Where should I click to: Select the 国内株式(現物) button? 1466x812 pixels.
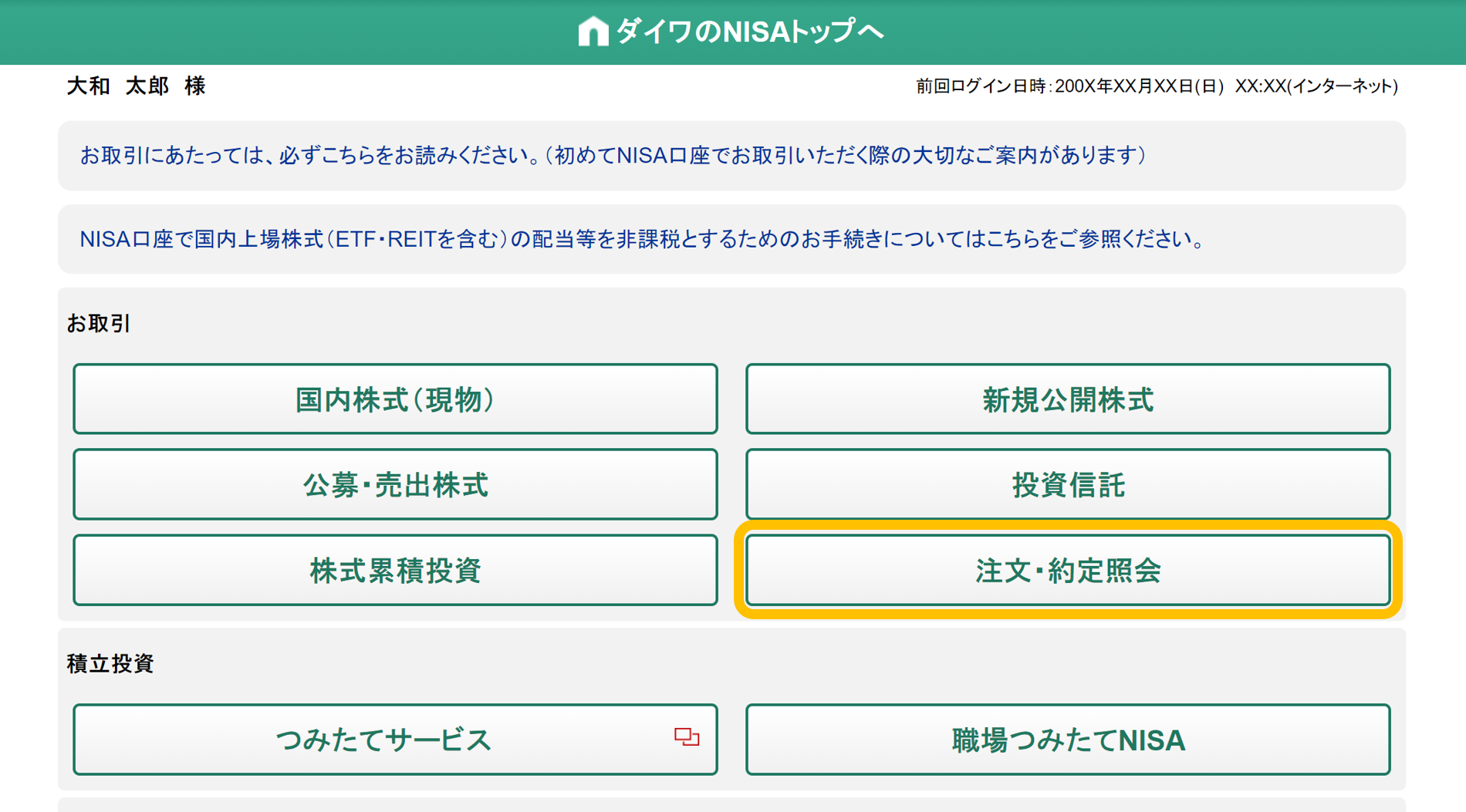click(395, 399)
